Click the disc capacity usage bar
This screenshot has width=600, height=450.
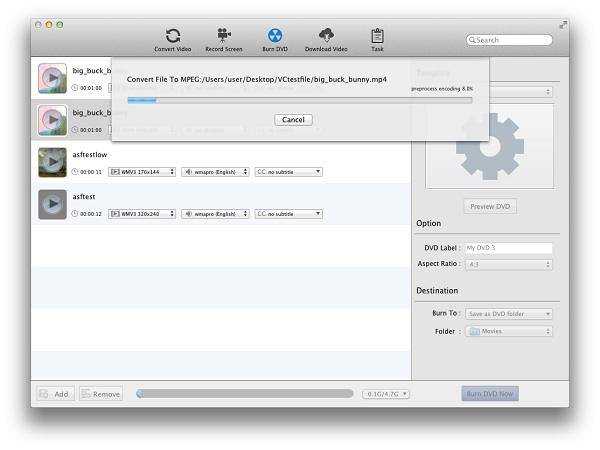tap(245, 394)
